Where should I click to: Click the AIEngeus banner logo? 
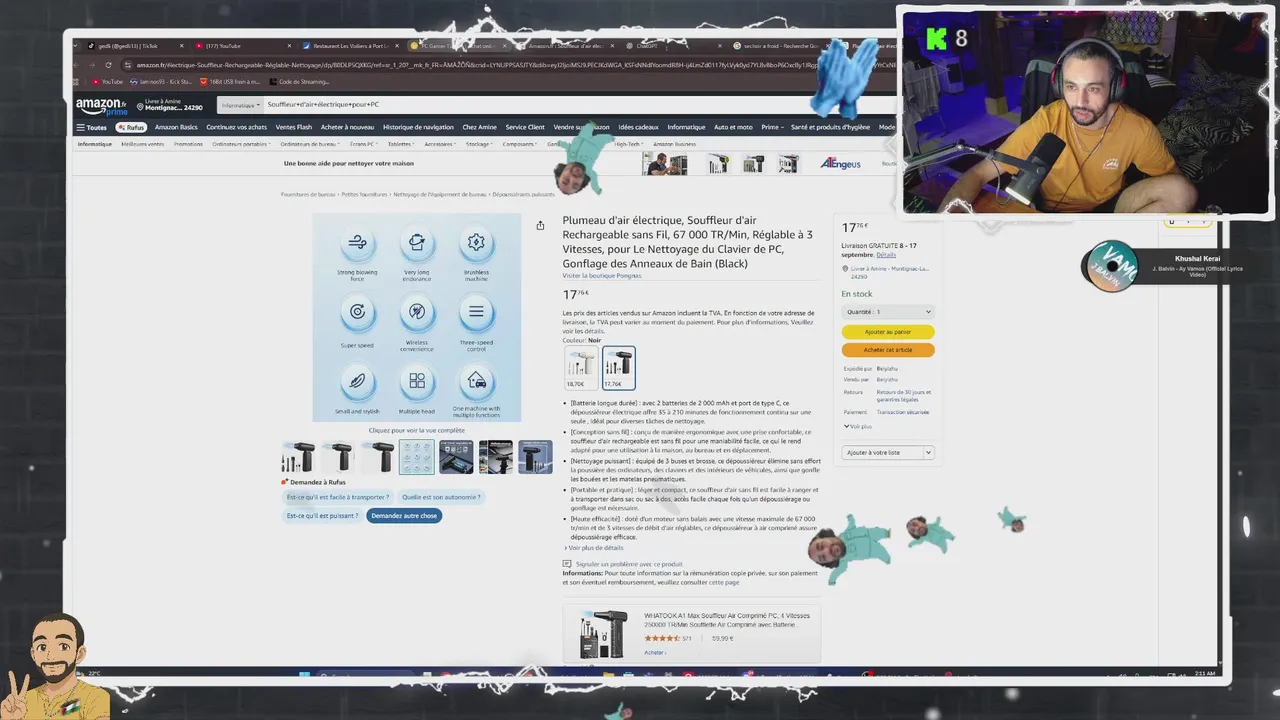pyautogui.click(x=840, y=163)
